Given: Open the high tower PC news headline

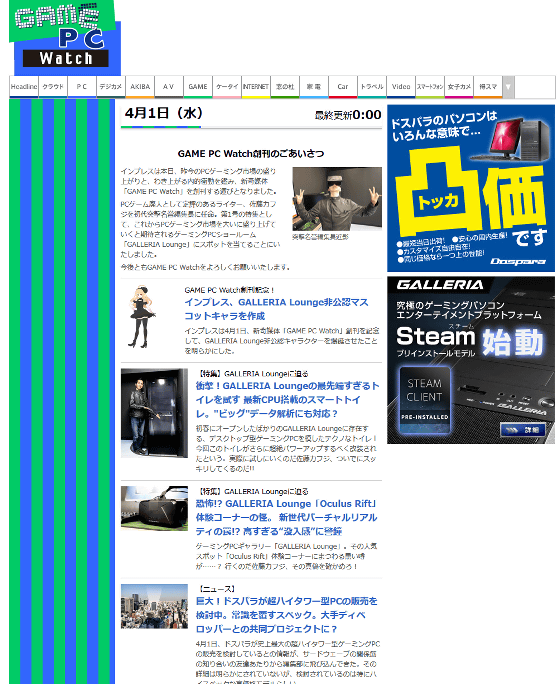Looking at the screenshot, I should 287,615.
